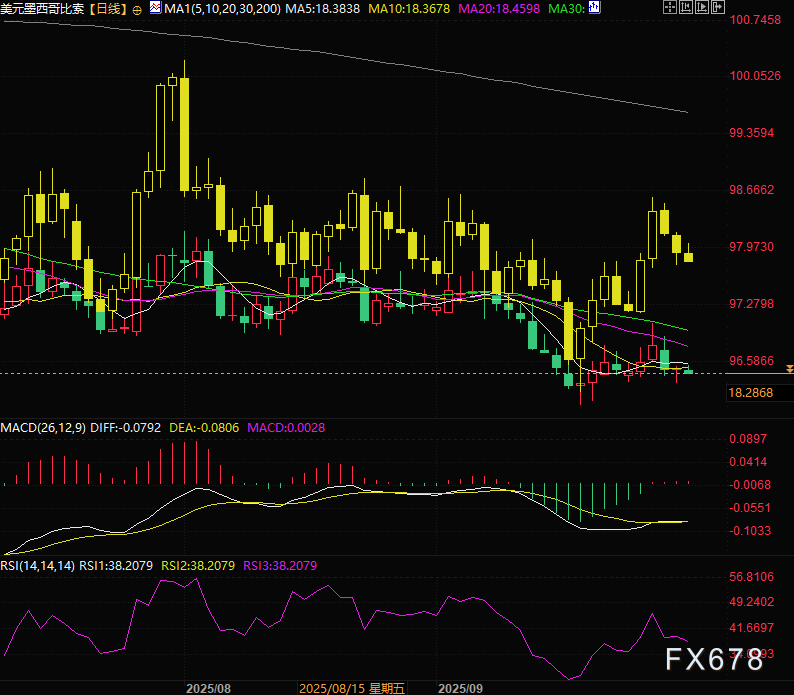Viewport: 794px width, 695px height.
Task: Open the 日线 timeframe selector
Action: pos(108,9)
